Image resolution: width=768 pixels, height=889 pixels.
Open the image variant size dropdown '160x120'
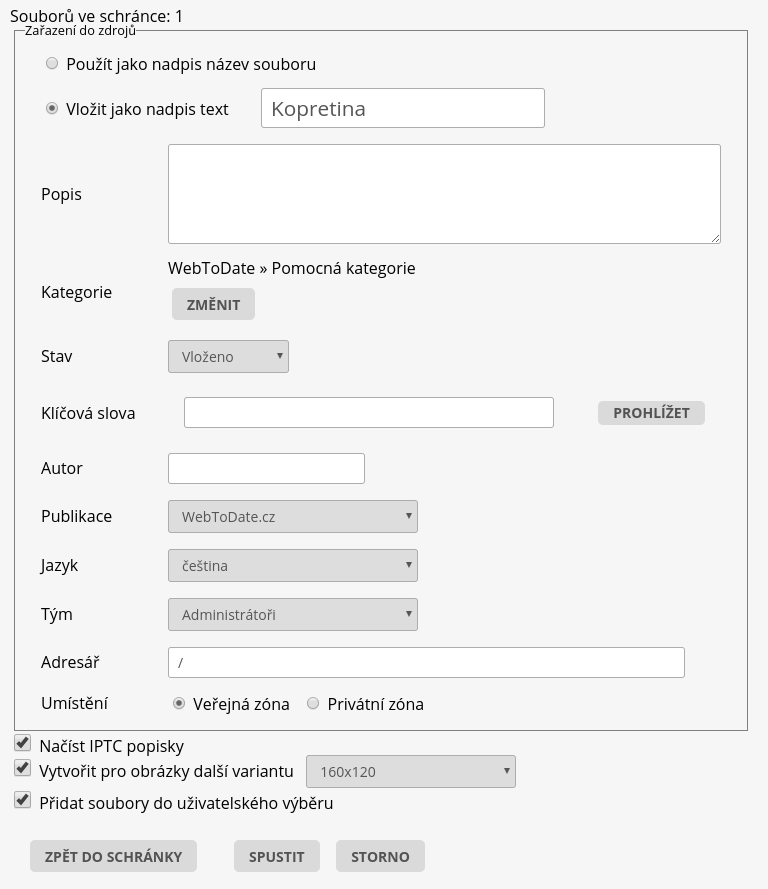[410, 772]
